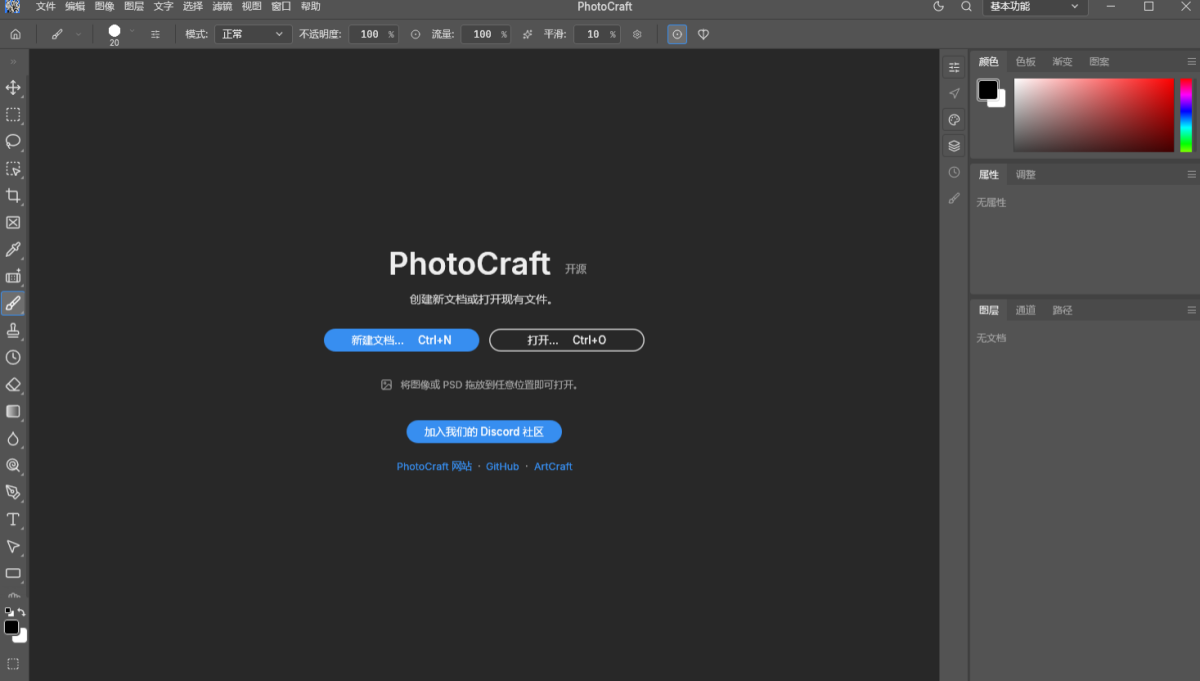The image size is (1200, 681).
Task: Select the Brush tool in left toolbar
Action: coord(13,303)
